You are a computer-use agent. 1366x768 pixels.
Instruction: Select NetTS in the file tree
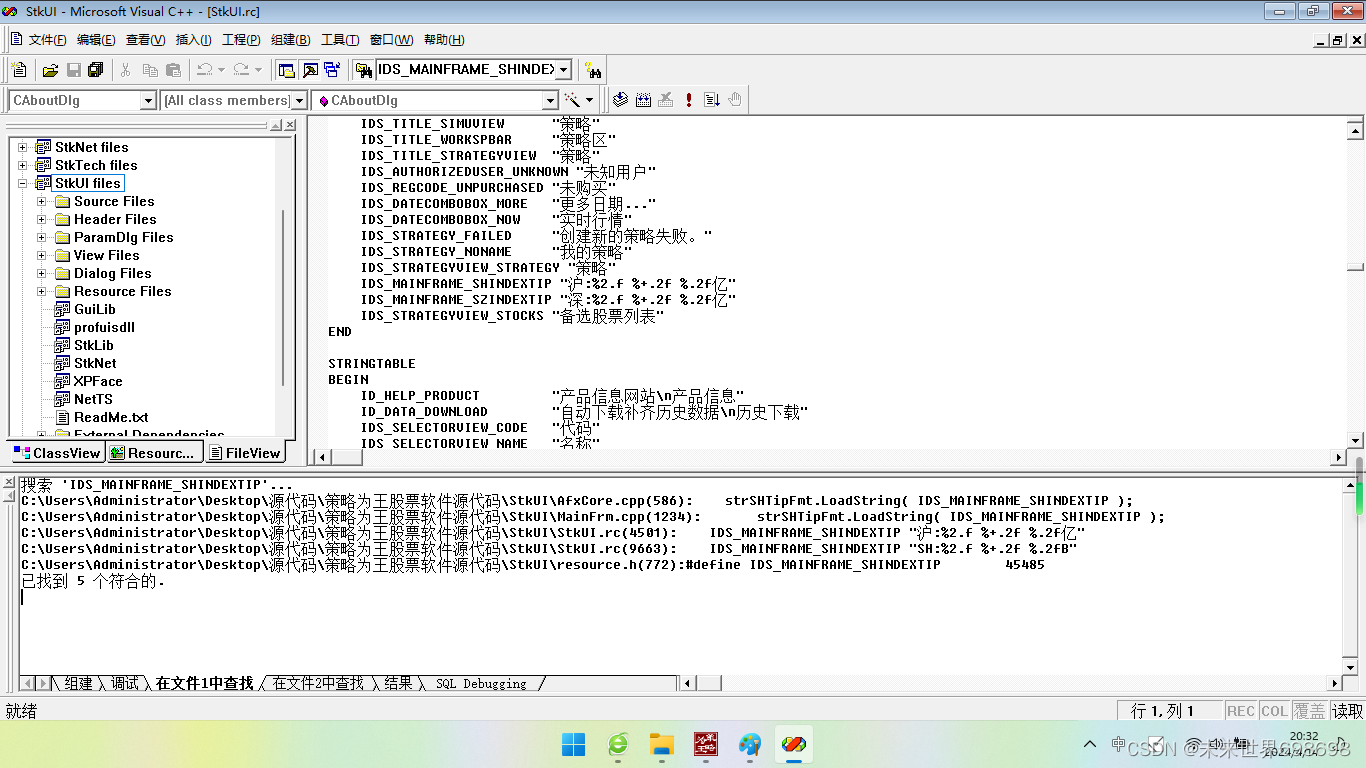click(93, 399)
